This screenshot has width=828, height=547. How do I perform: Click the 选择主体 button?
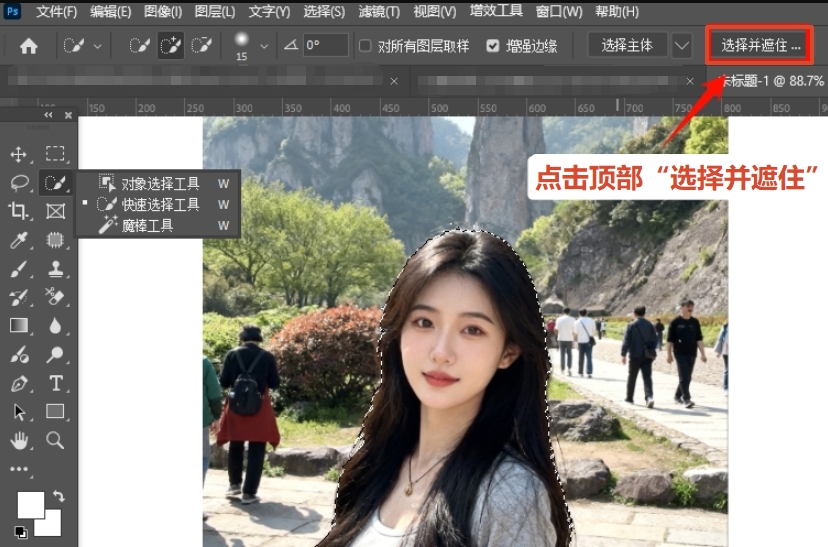627,46
